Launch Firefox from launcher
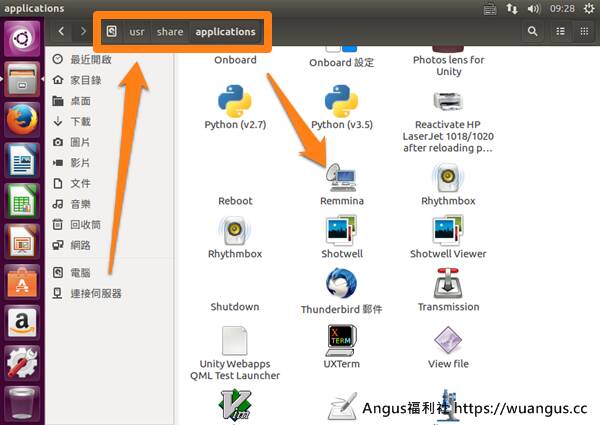 [22, 120]
